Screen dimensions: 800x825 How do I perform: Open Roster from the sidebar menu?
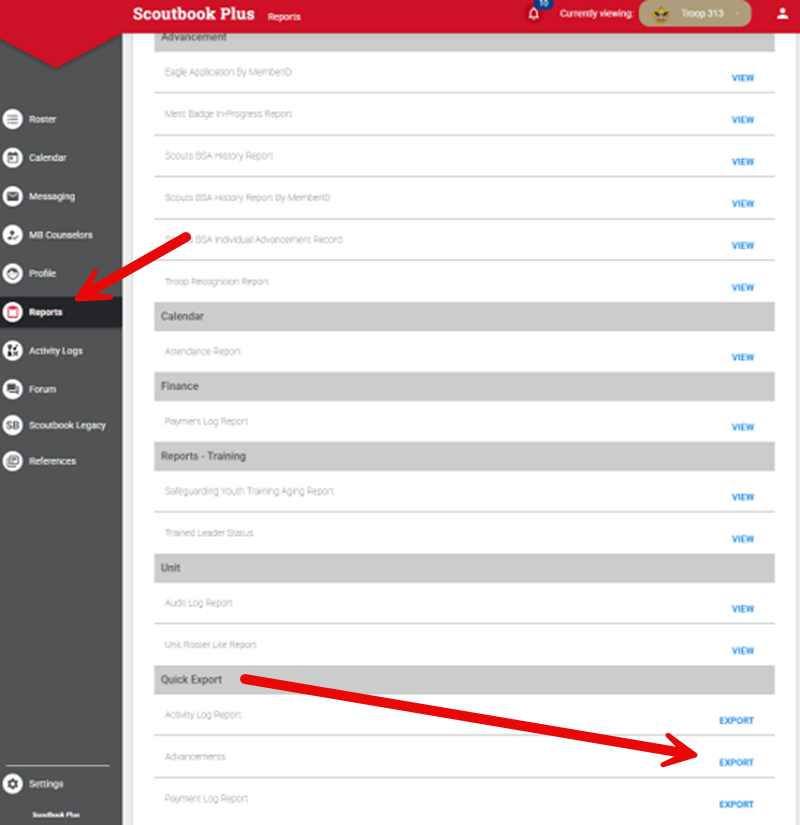tap(43, 119)
